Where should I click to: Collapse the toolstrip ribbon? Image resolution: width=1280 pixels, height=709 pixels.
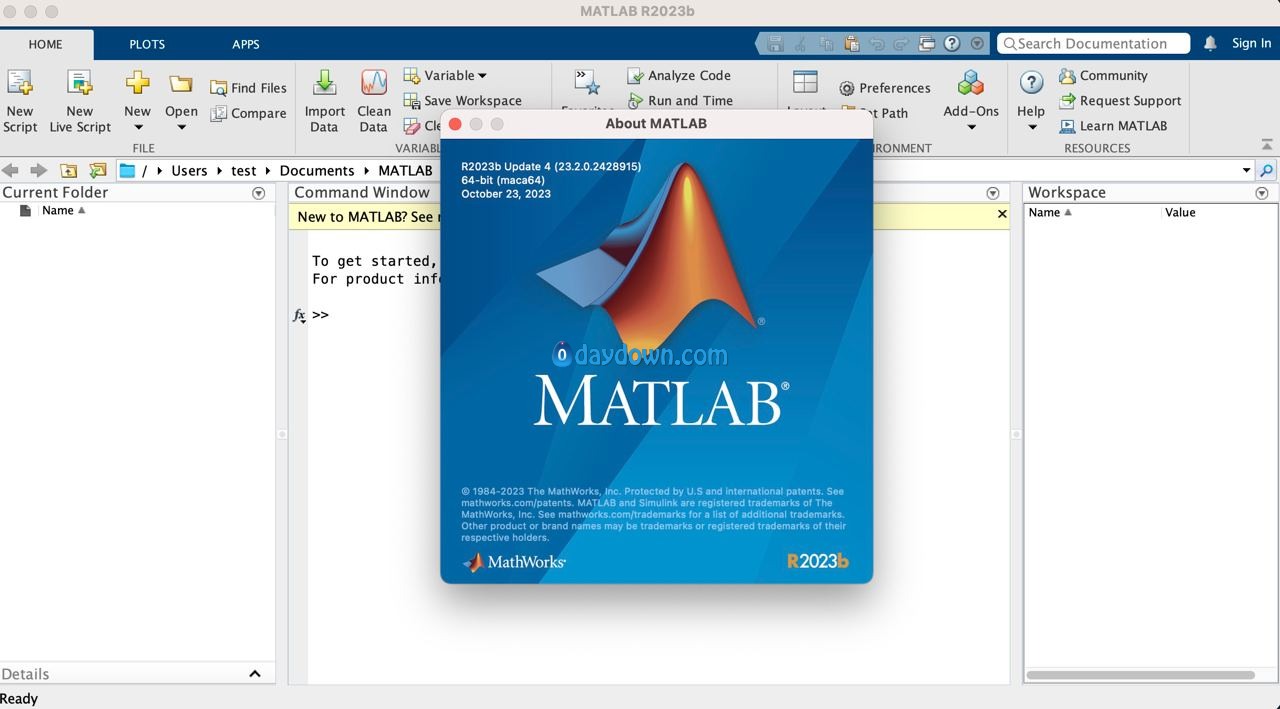pyautogui.click(x=1267, y=146)
